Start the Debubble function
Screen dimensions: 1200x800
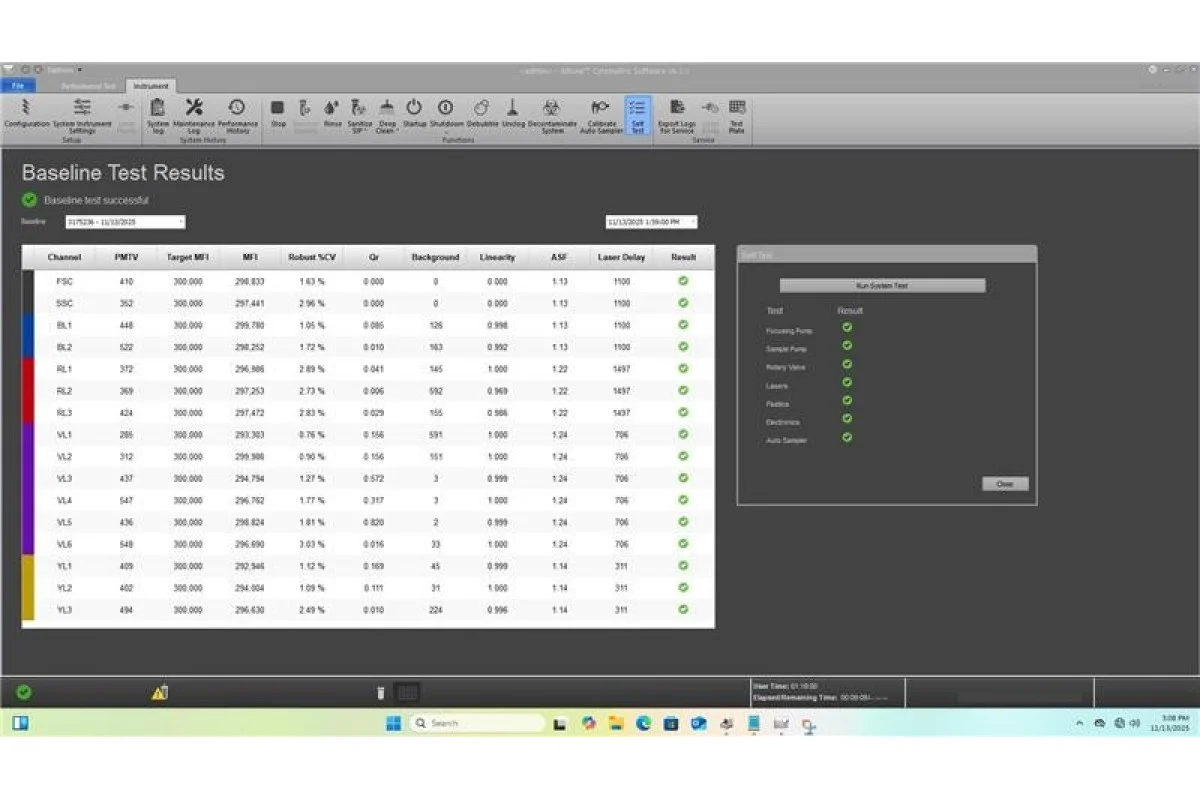pos(481,112)
